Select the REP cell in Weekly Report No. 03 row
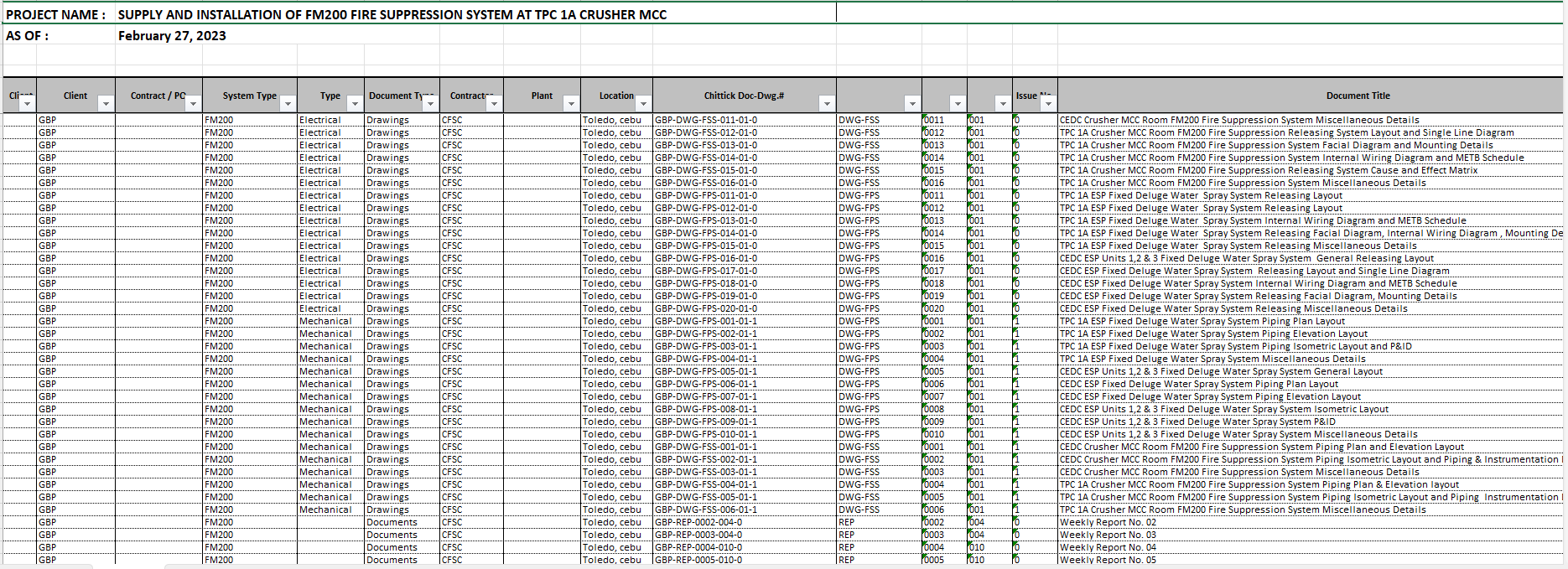The image size is (1568, 569). point(879,535)
